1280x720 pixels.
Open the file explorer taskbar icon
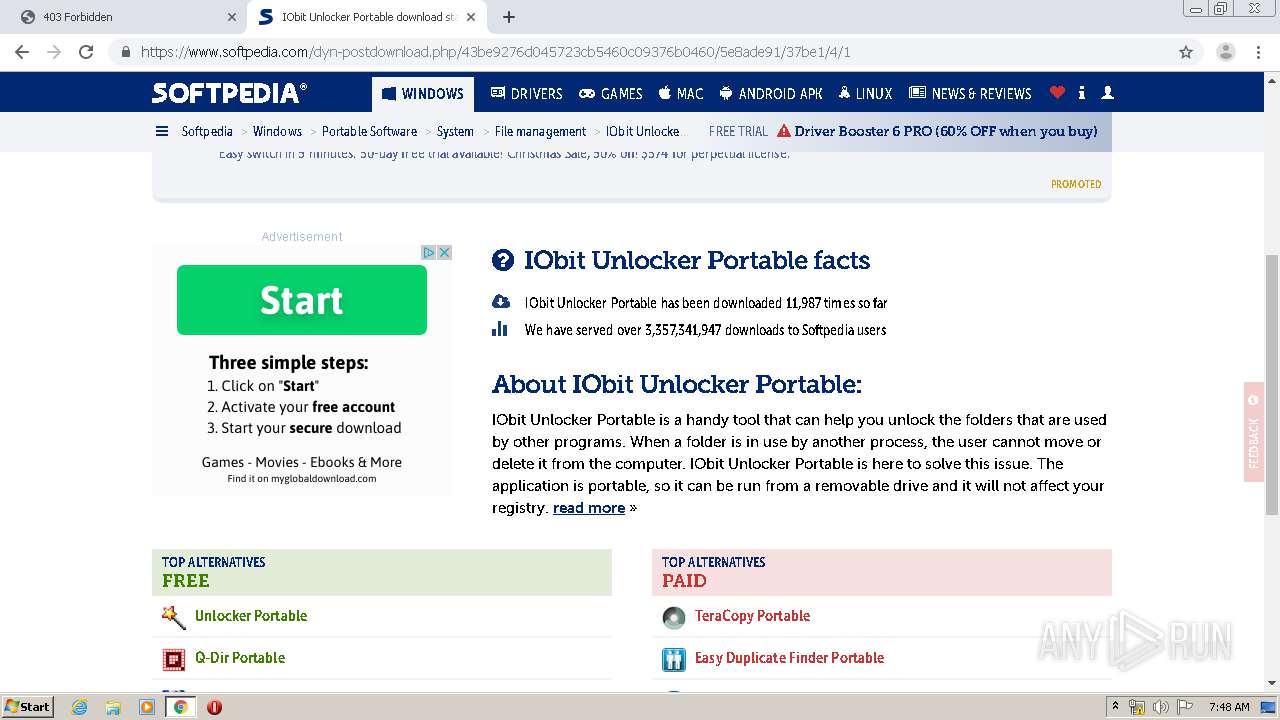(x=113, y=707)
